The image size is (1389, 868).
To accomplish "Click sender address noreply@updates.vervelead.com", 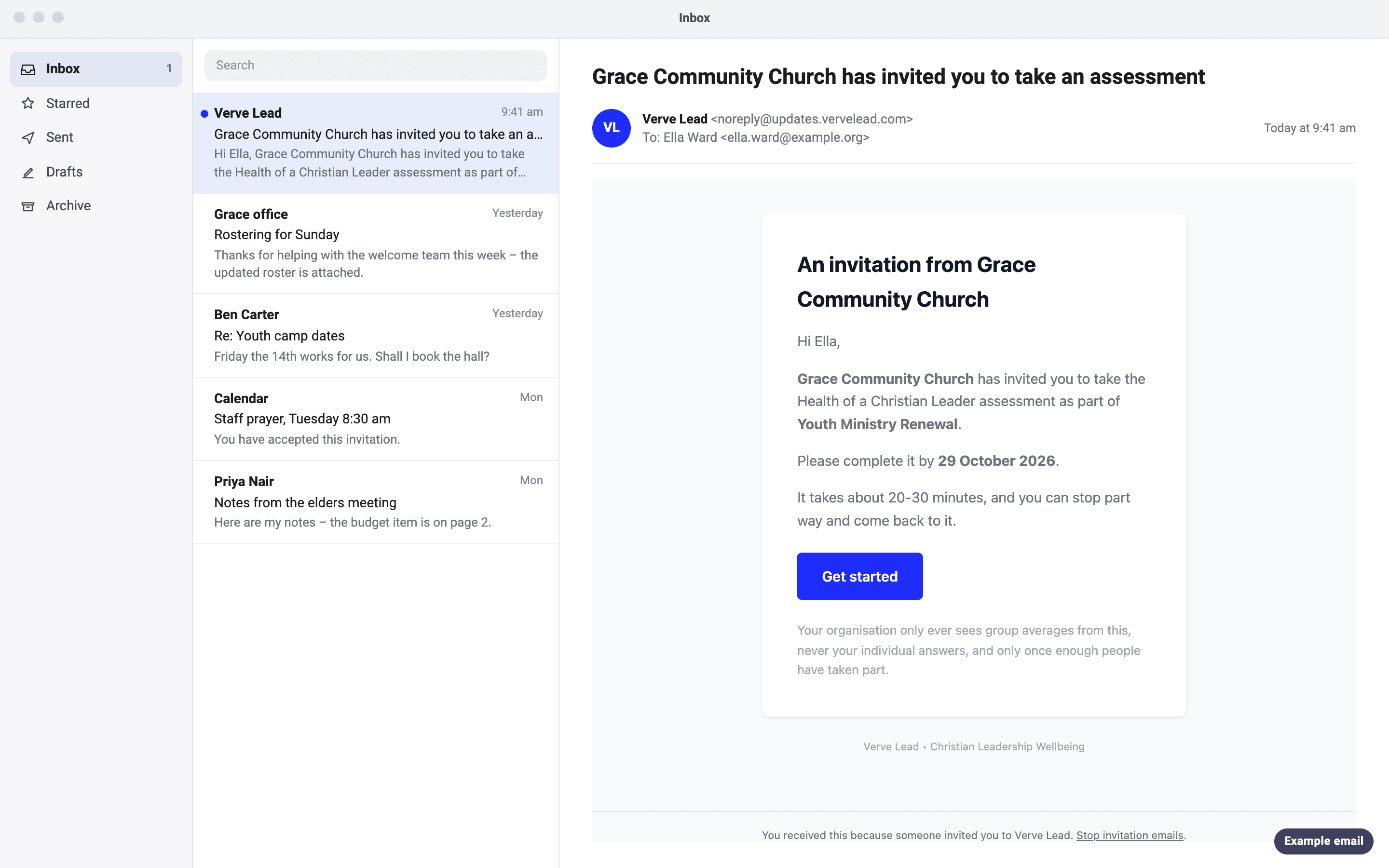I will coord(812,119).
